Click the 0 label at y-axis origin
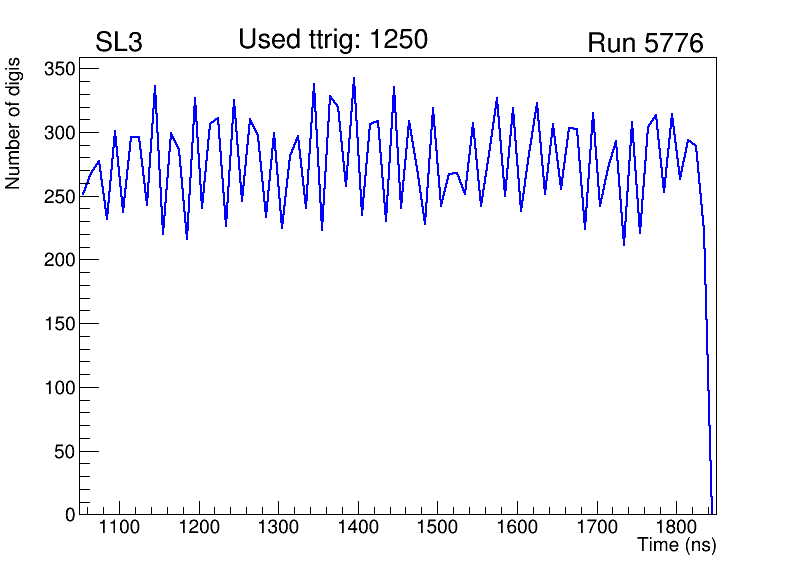The image size is (796, 572). pyautogui.click(x=70, y=515)
